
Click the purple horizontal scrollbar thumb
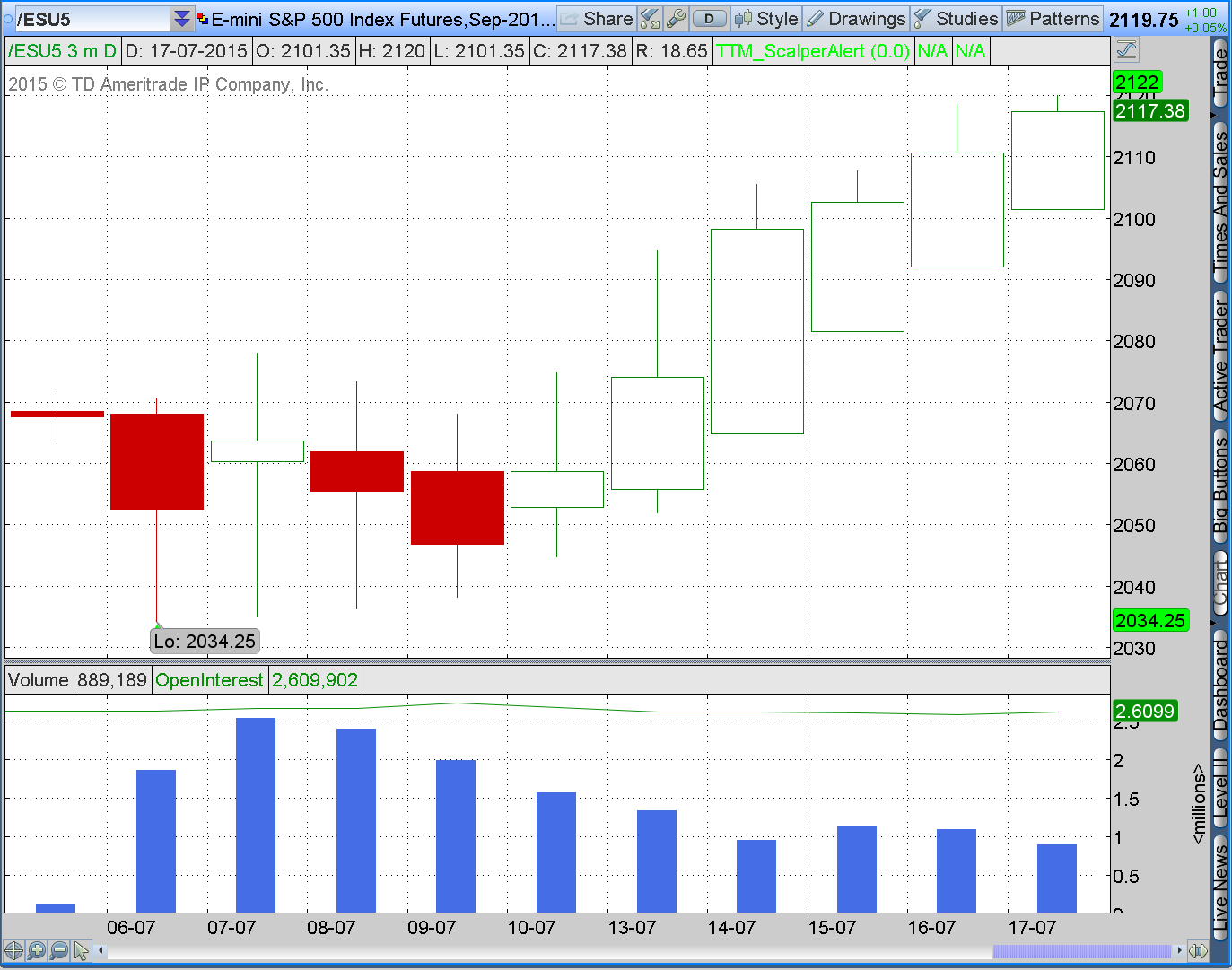click(1082, 950)
